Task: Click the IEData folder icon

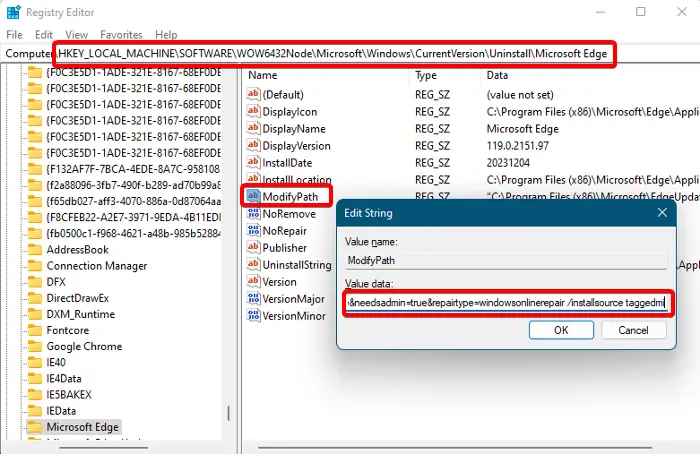Action: pyautogui.click(x=34, y=410)
